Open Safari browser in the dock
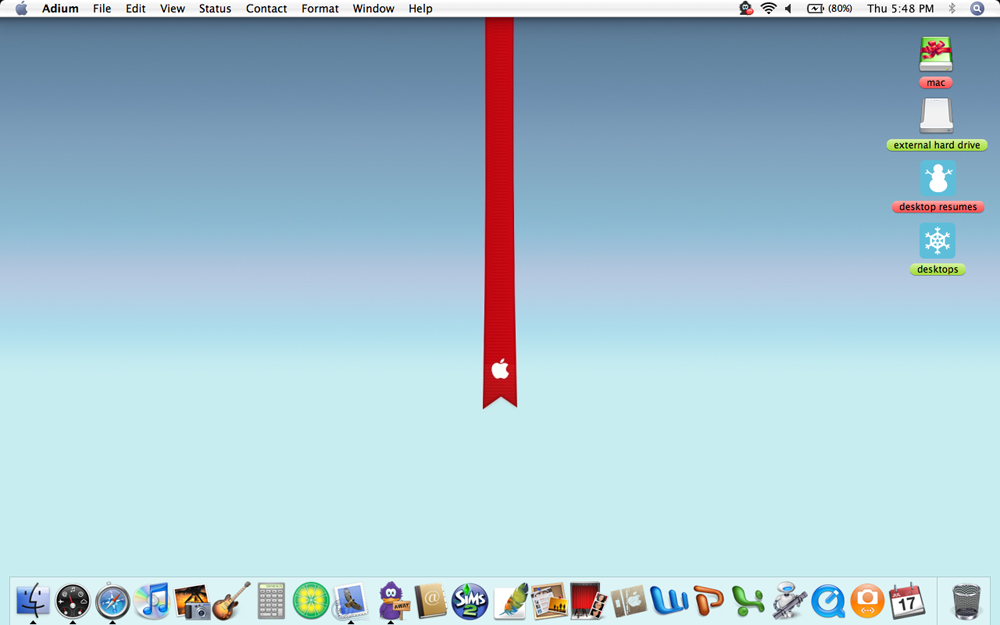This screenshot has height=625, width=1000. (x=112, y=601)
